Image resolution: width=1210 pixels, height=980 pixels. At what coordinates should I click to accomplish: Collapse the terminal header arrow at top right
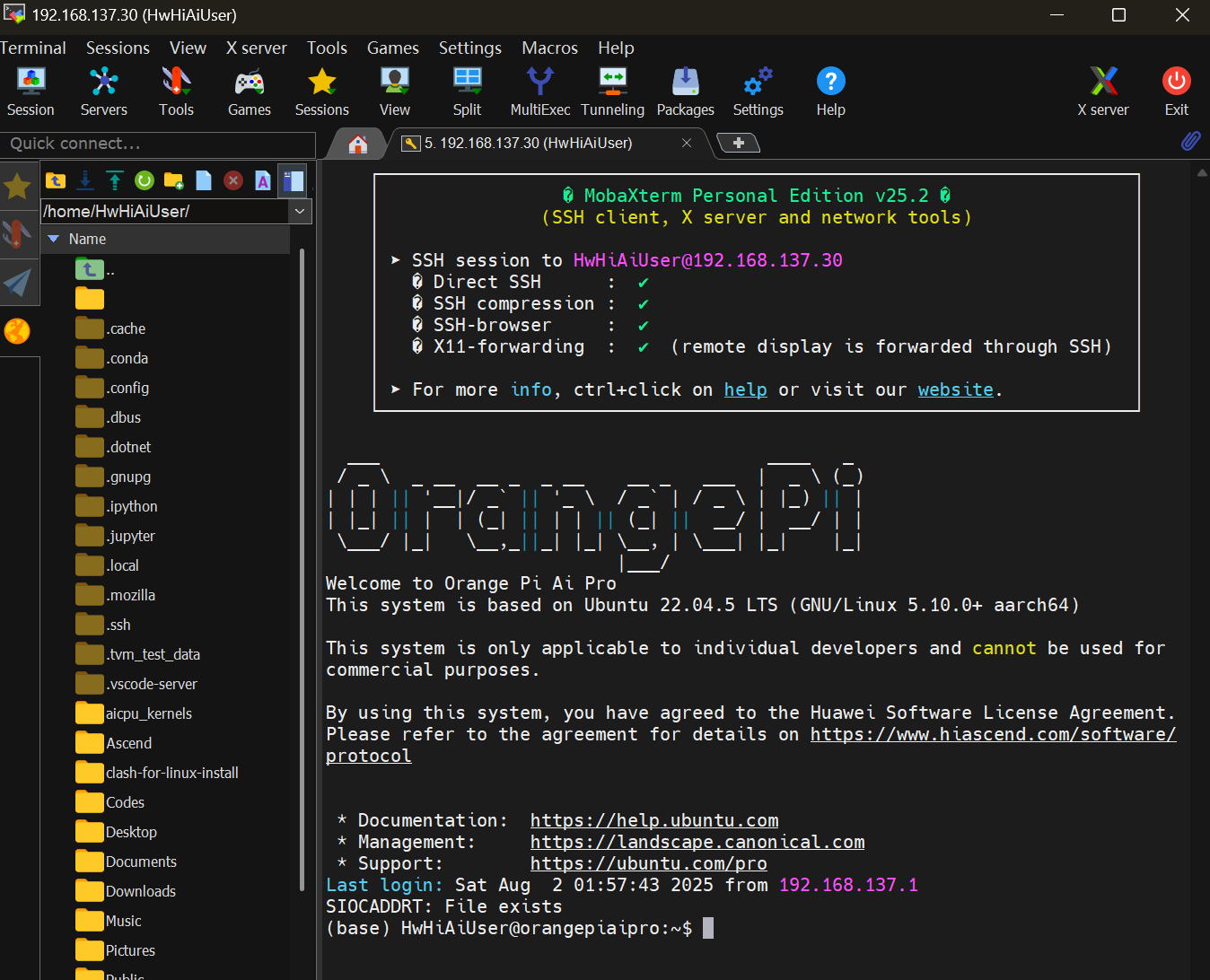(1201, 171)
